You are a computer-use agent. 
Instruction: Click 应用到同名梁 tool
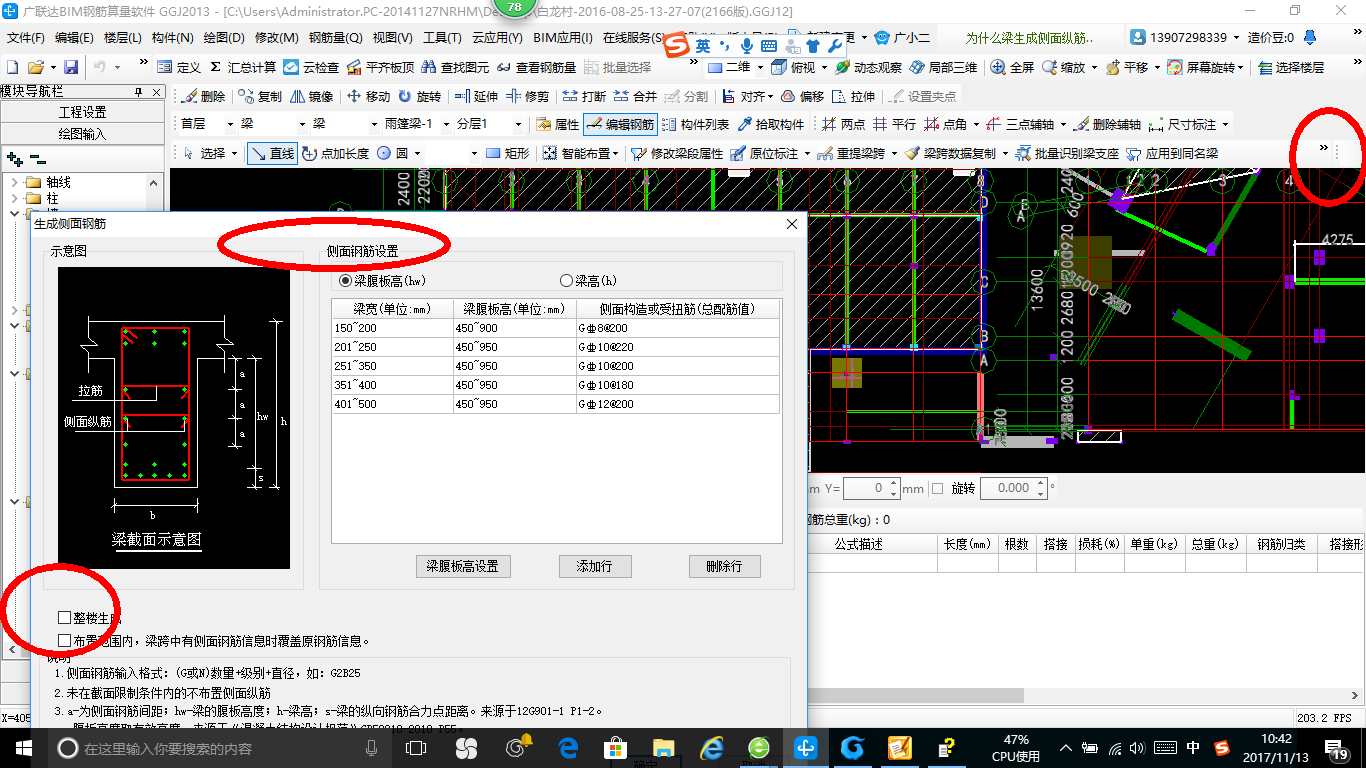pyautogui.click(x=1172, y=153)
